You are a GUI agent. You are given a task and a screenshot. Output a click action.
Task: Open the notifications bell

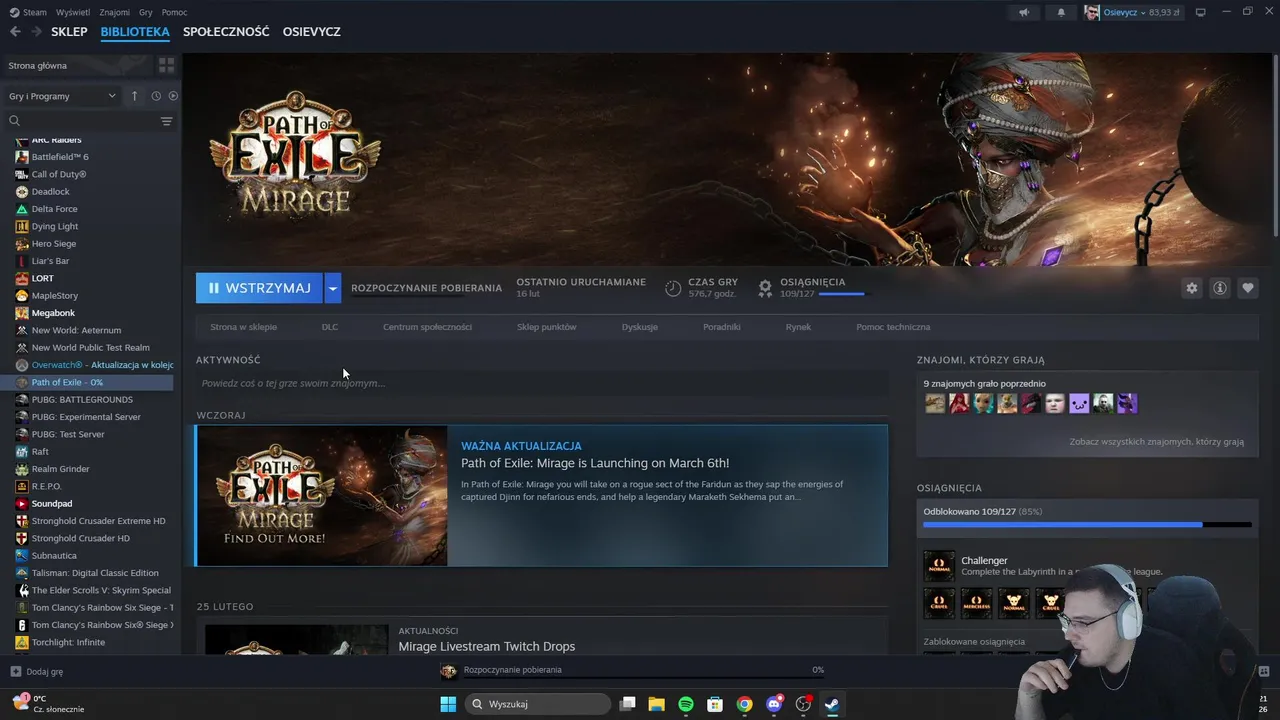pyautogui.click(x=1061, y=12)
